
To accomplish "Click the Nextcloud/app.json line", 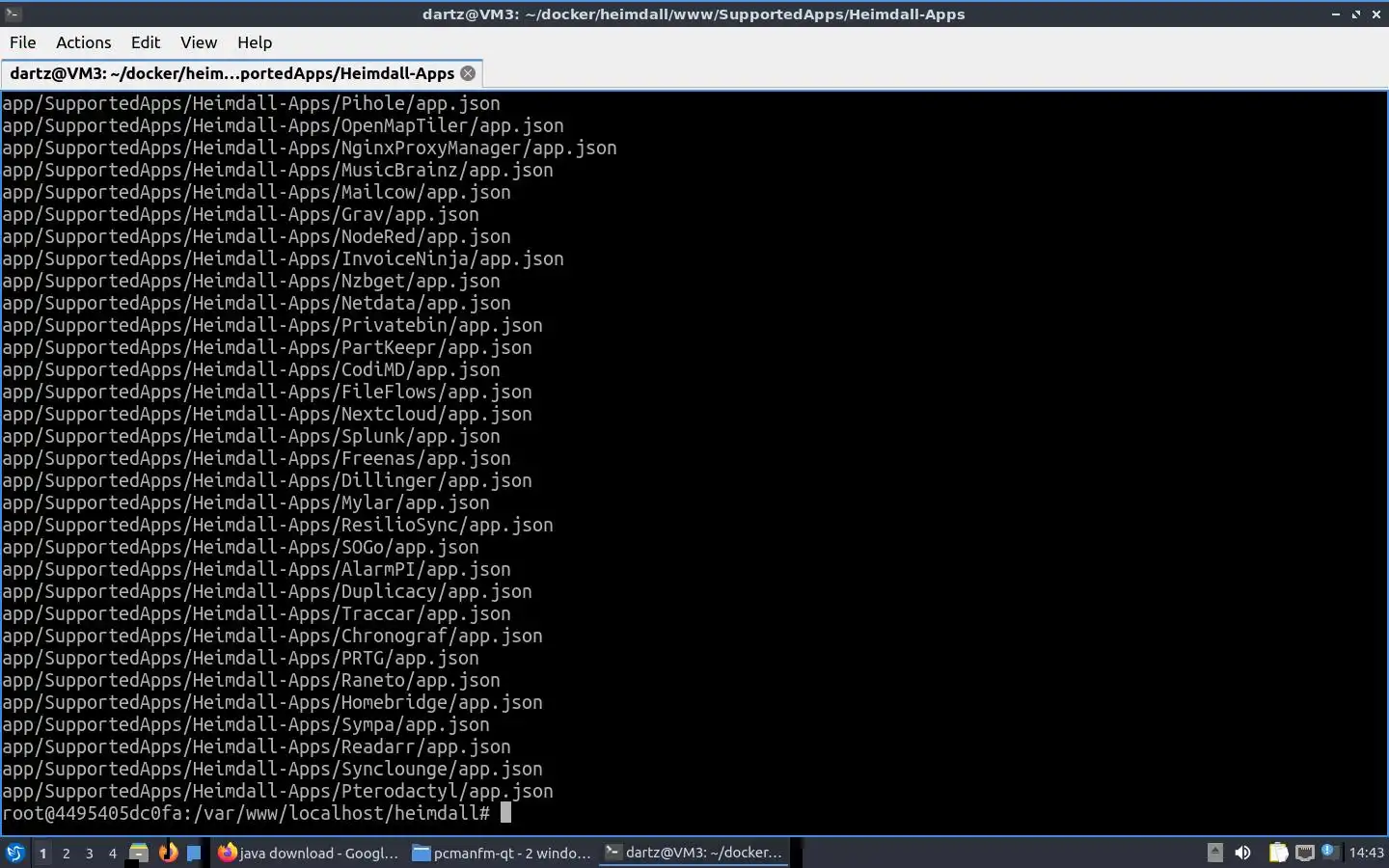I will tap(267, 414).
